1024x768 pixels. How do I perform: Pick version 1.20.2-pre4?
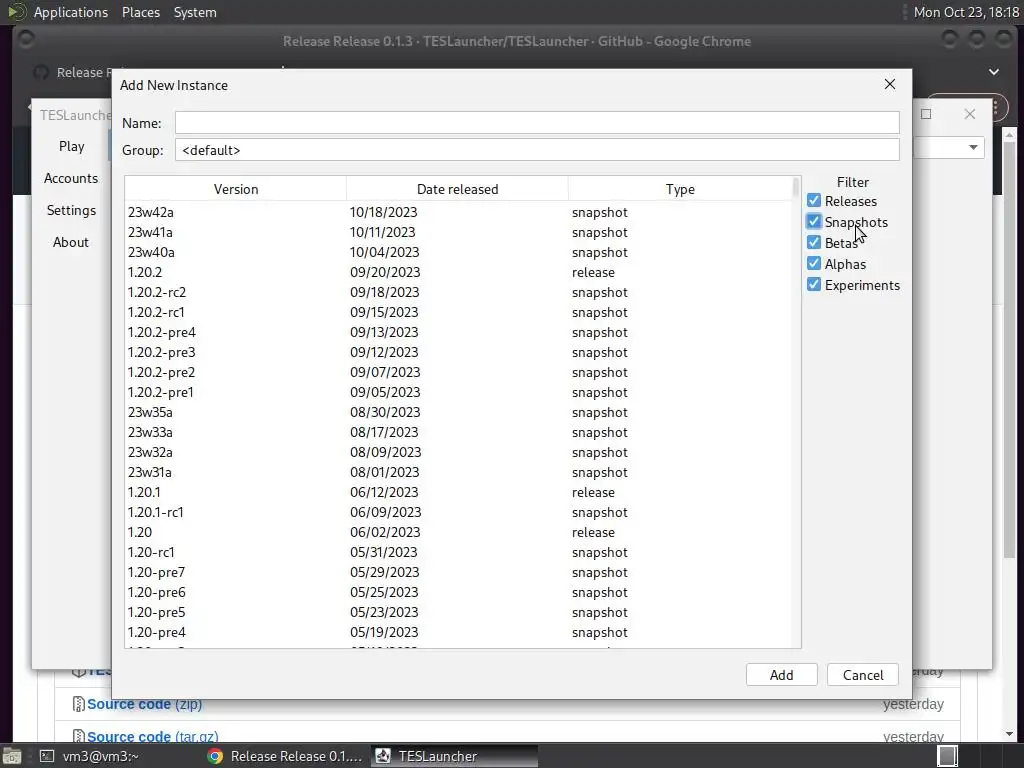pyautogui.click(x=458, y=332)
